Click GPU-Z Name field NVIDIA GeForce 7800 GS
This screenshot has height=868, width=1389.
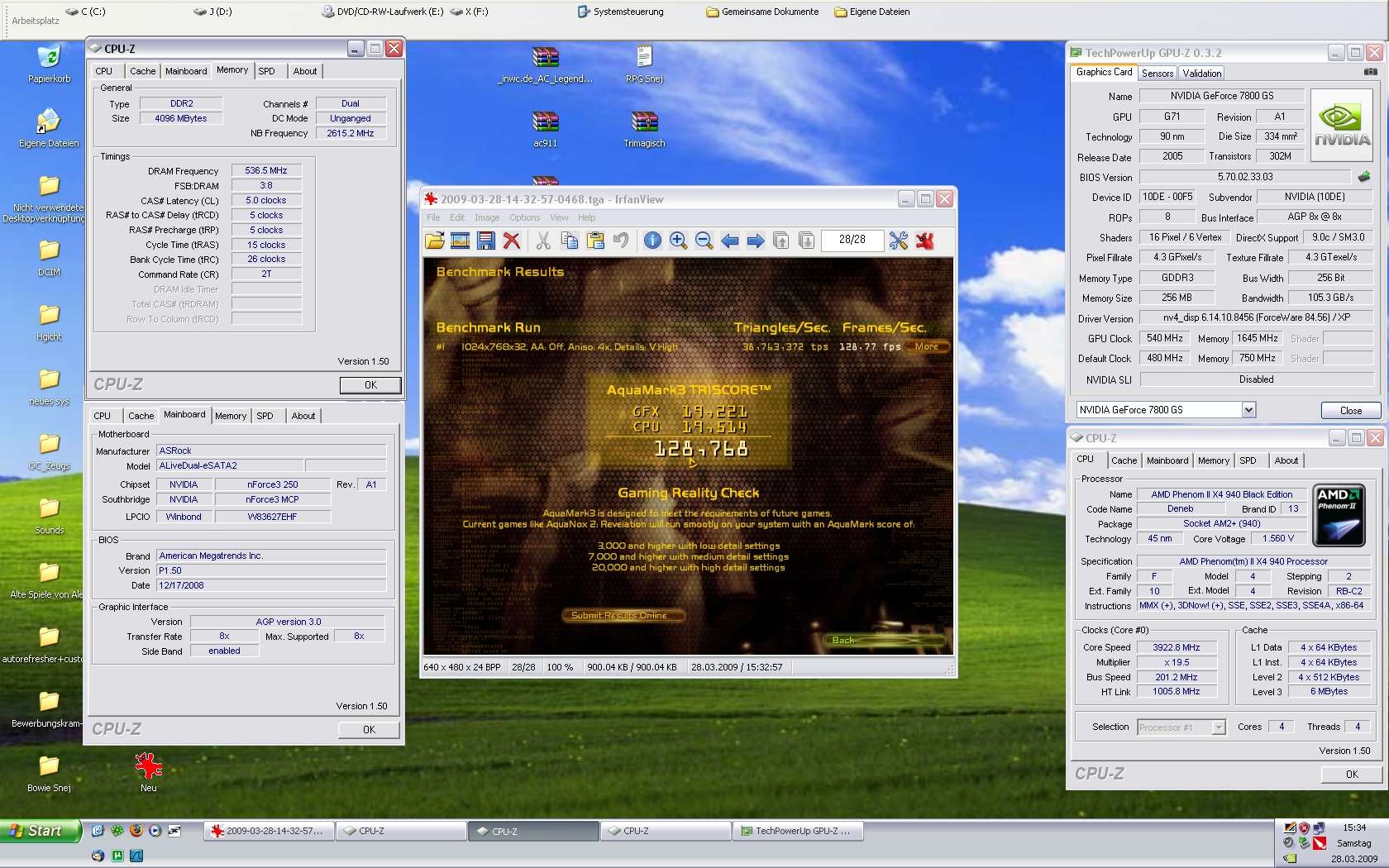[1222, 96]
